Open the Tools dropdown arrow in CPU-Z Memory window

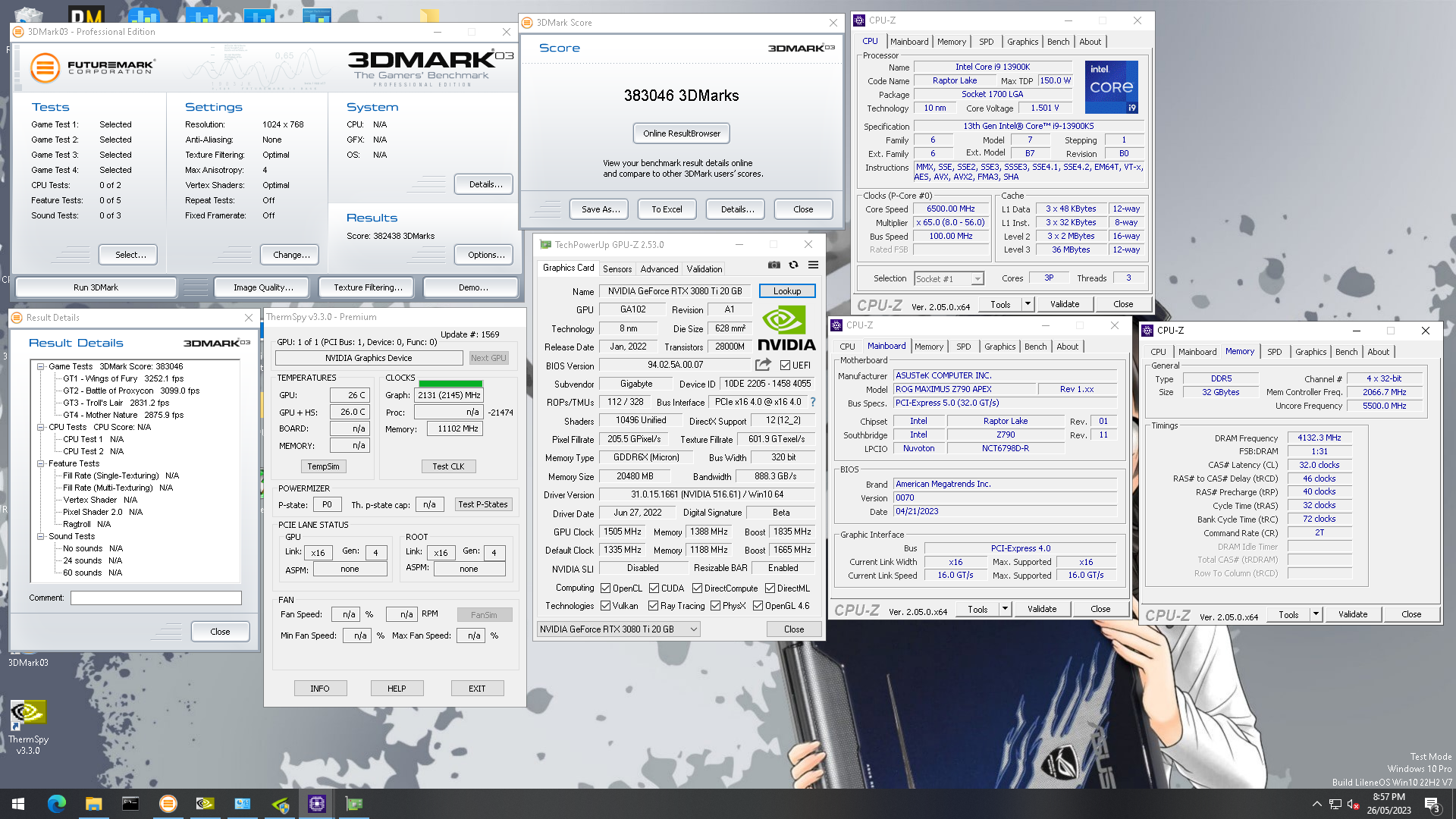pyautogui.click(x=1316, y=614)
